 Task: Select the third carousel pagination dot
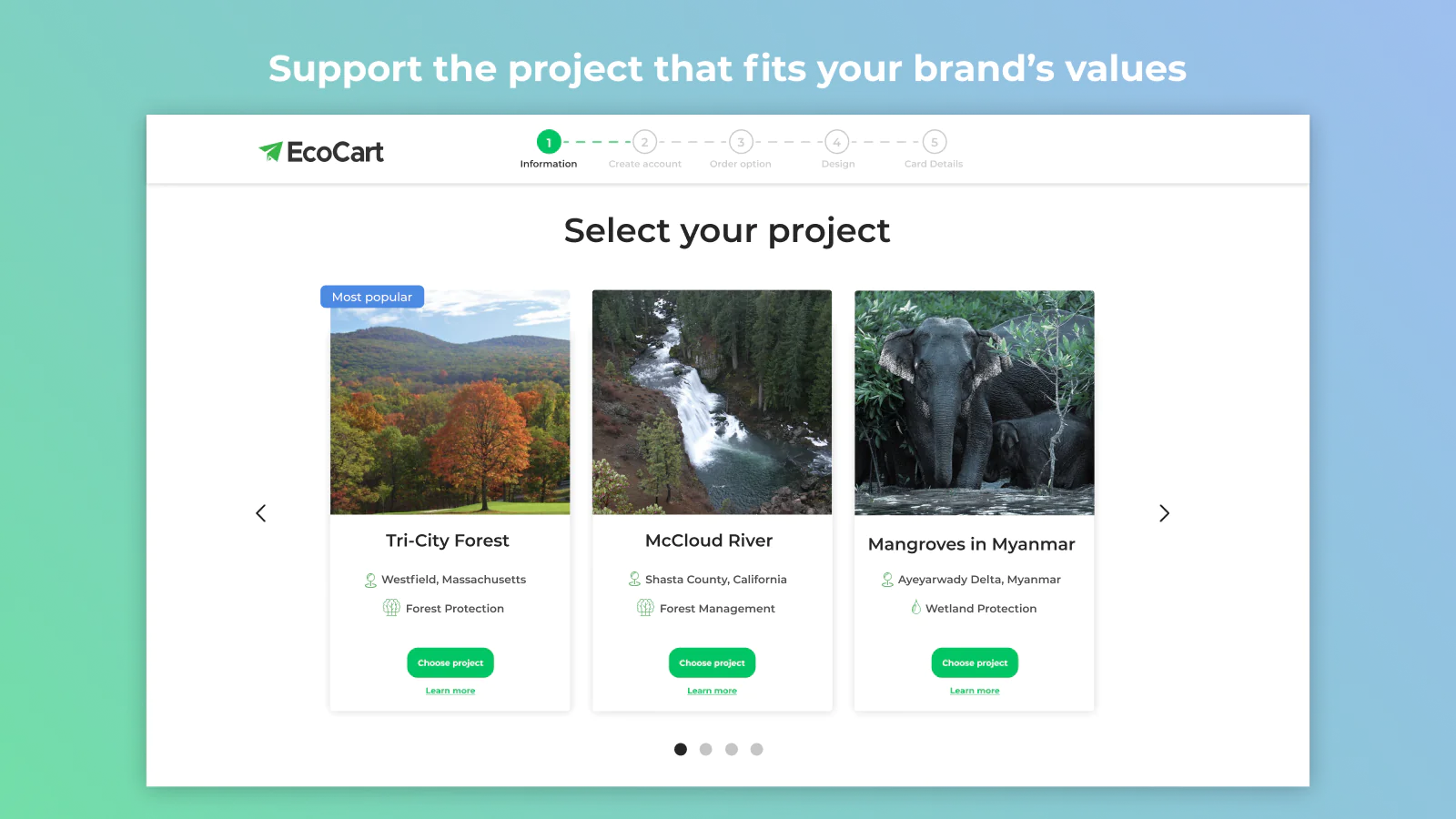pyautogui.click(x=732, y=749)
